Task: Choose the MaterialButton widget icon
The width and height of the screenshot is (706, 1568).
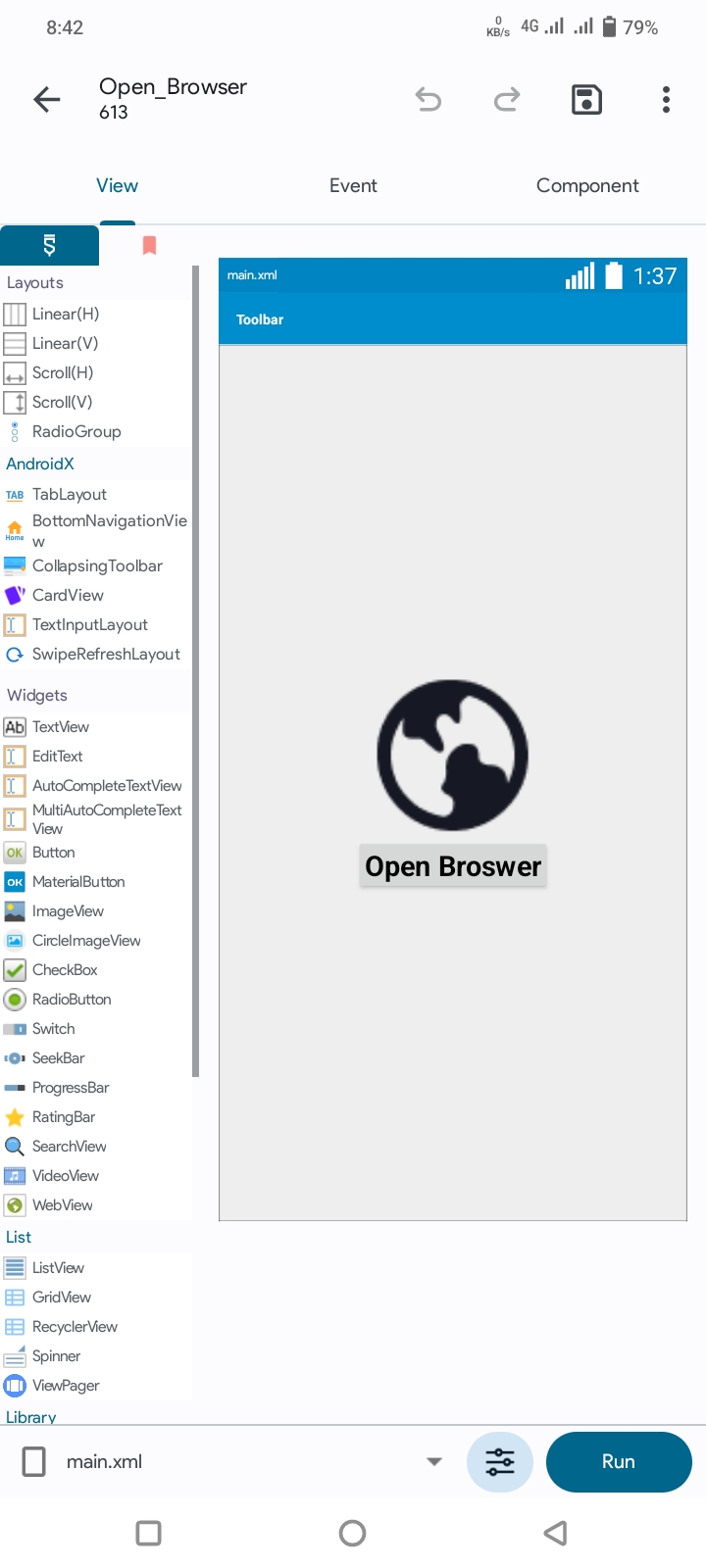Action: (x=15, y=882)
